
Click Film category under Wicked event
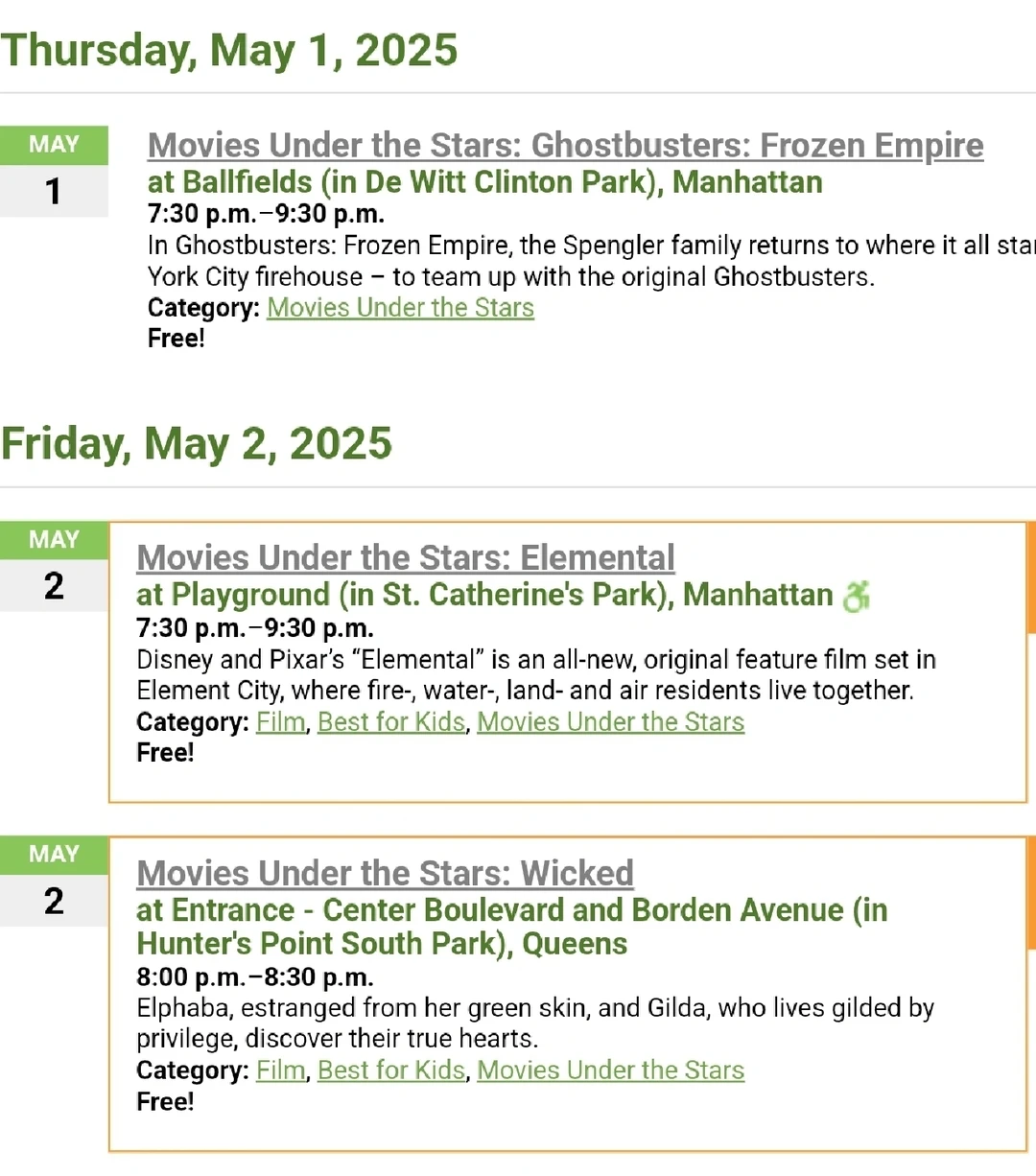[x=280, y=1070]
